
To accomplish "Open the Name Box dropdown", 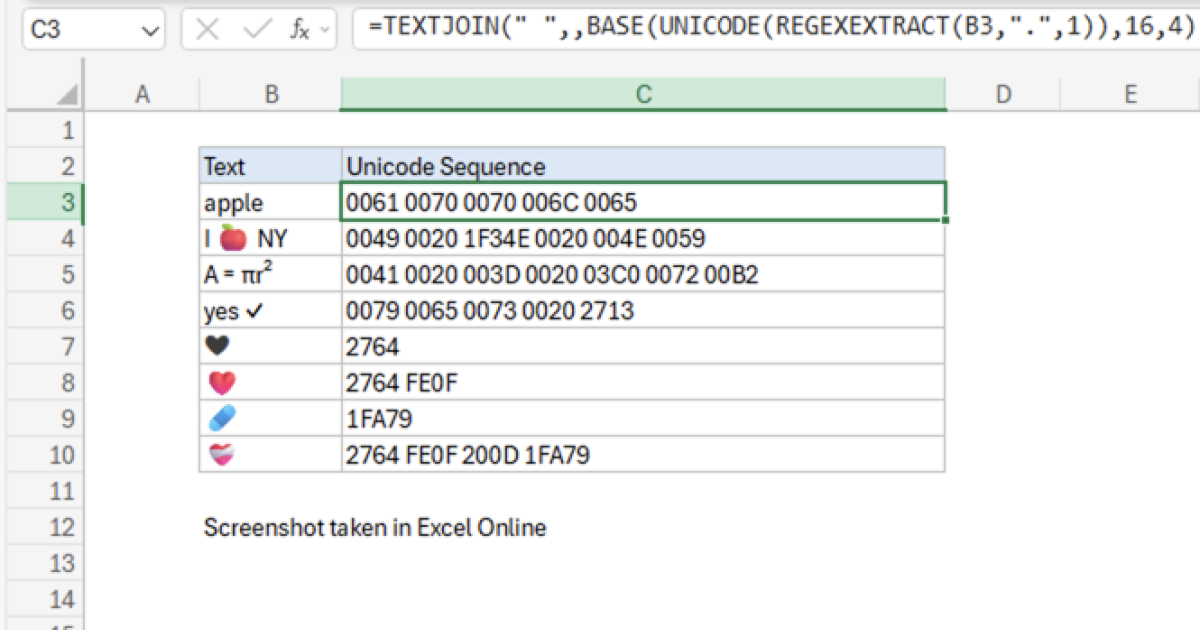I will 149,29.
